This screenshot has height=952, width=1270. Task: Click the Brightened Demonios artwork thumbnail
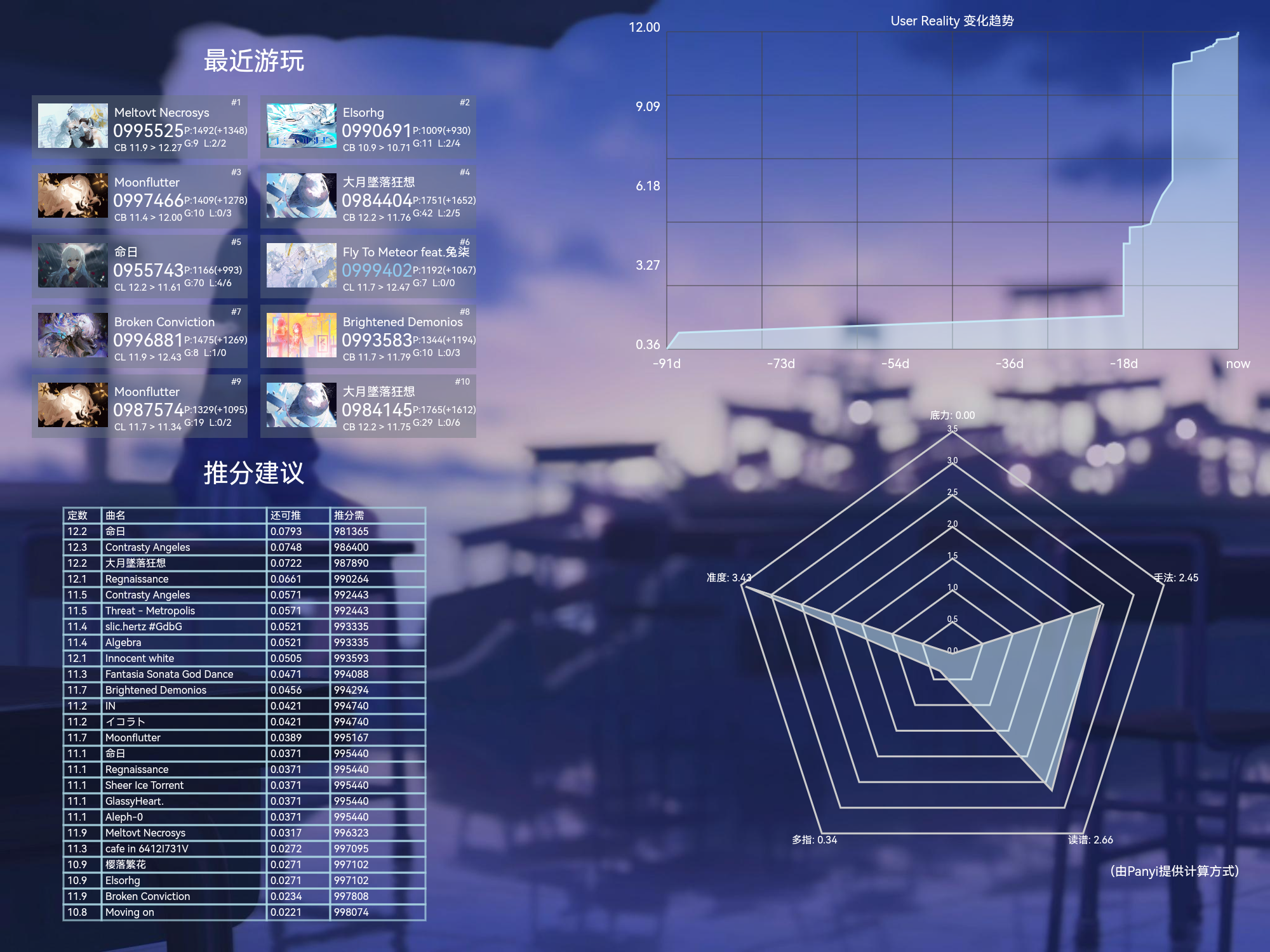[301, 335]
